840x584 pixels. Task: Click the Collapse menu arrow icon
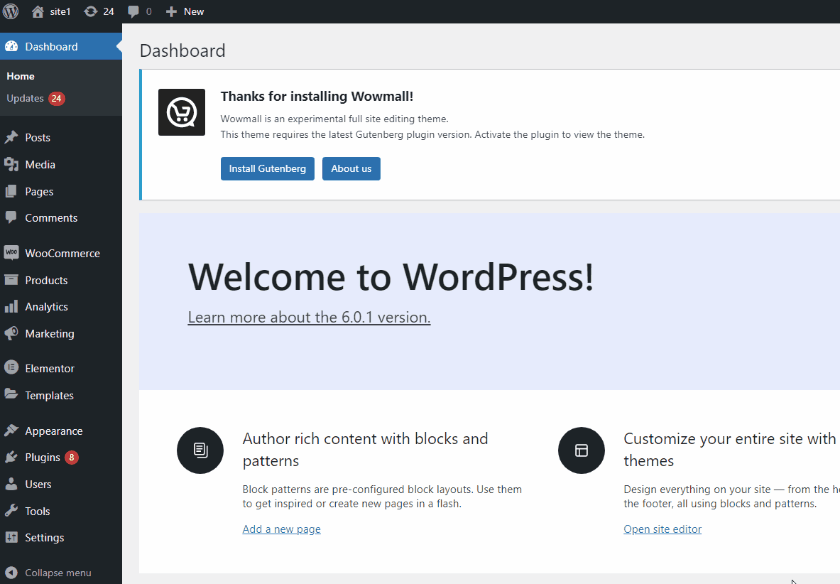(x=11, y=572)
